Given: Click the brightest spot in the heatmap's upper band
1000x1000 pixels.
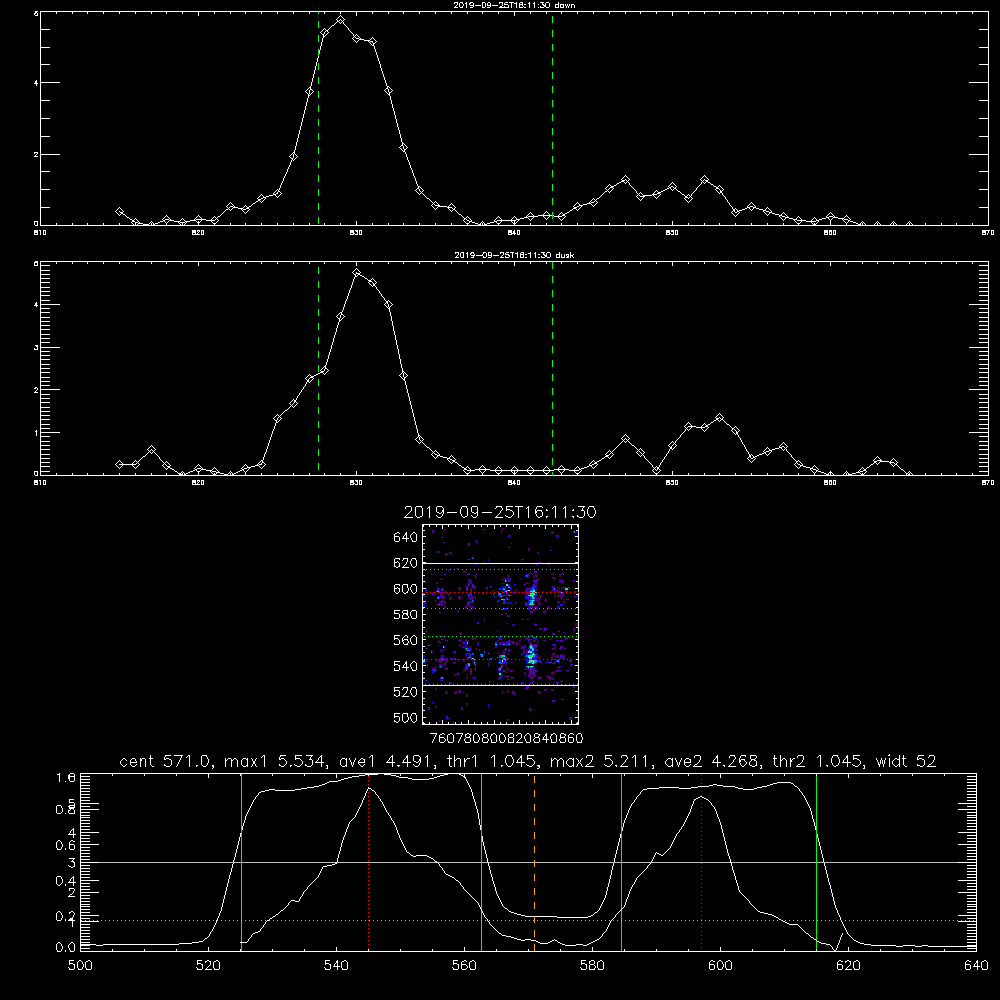Looking at the screenshot, I should 531,597.
